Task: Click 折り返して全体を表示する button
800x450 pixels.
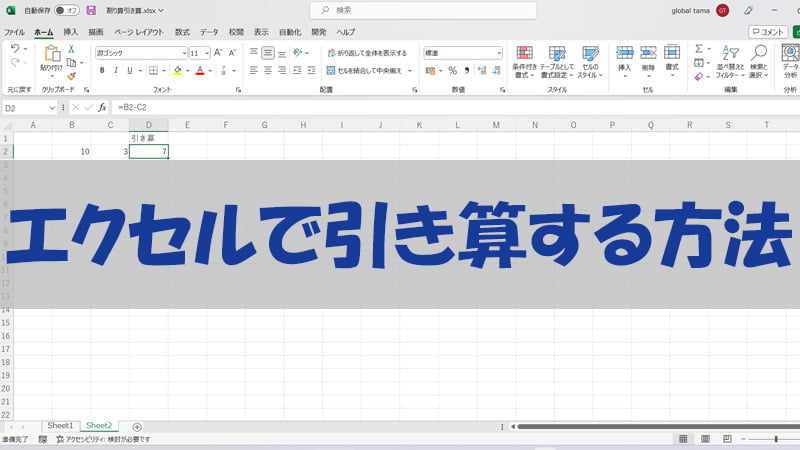Action: [366, 53]
